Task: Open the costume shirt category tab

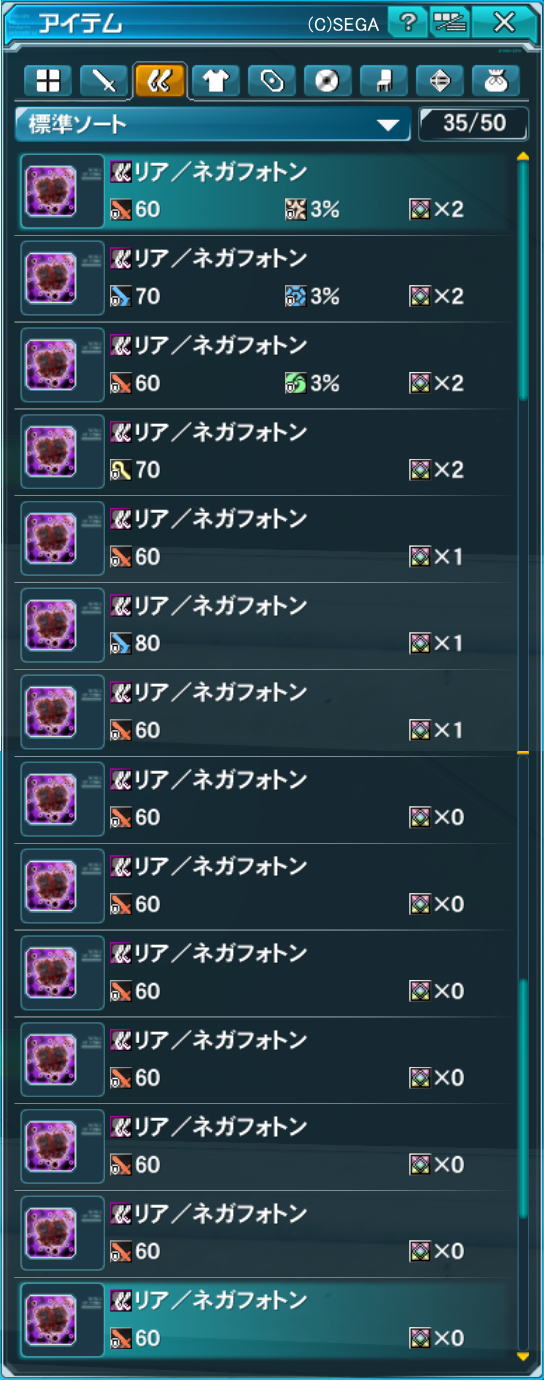Action: 215,81
